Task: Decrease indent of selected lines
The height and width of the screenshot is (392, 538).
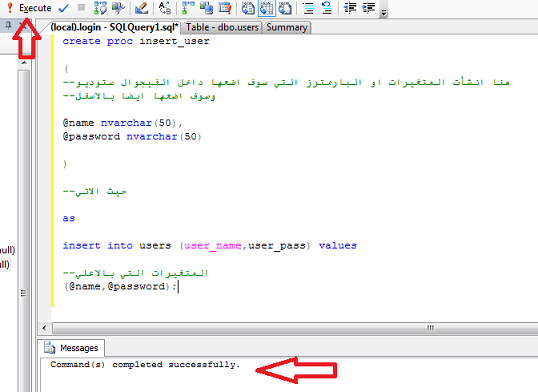Action: click(350, 8)
